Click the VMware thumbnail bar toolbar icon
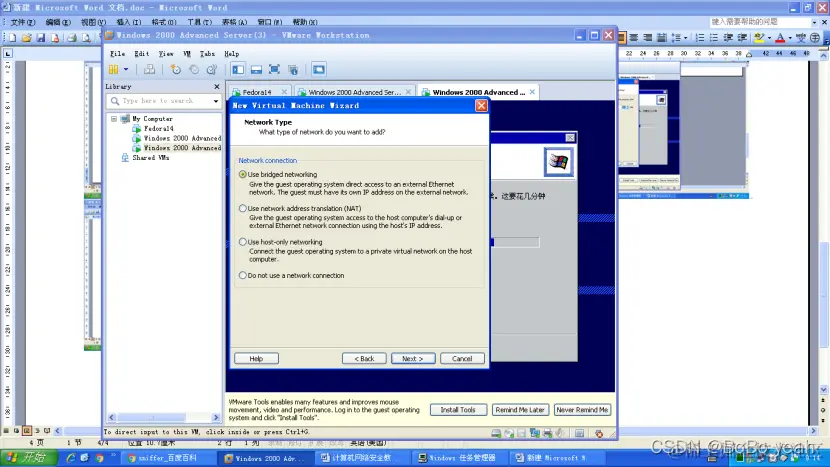Viewport: 830px width, 467px height. (x=256, y=69)
